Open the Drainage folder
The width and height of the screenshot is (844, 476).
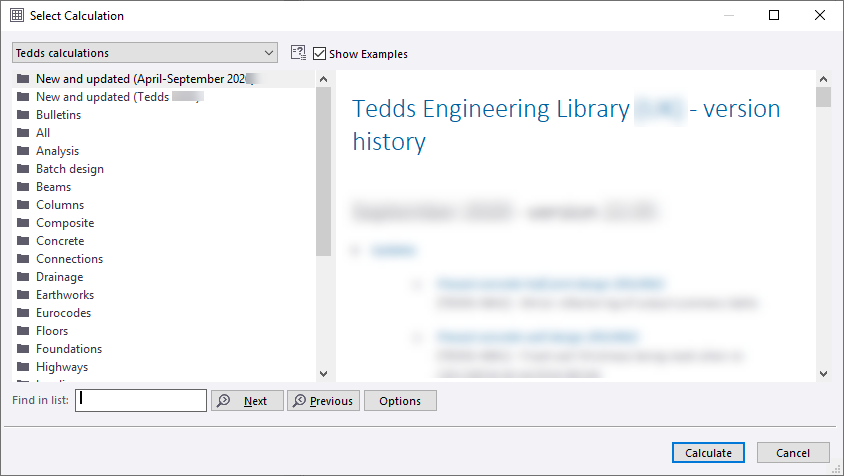(59, 277)
